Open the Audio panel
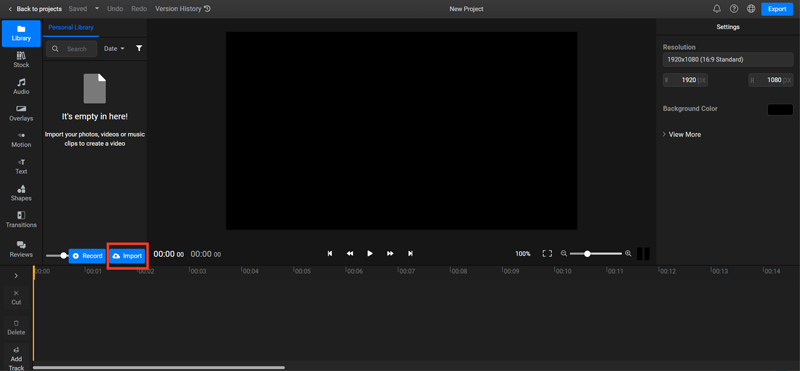This screenshot has width=800, height=371. point(21,86)
